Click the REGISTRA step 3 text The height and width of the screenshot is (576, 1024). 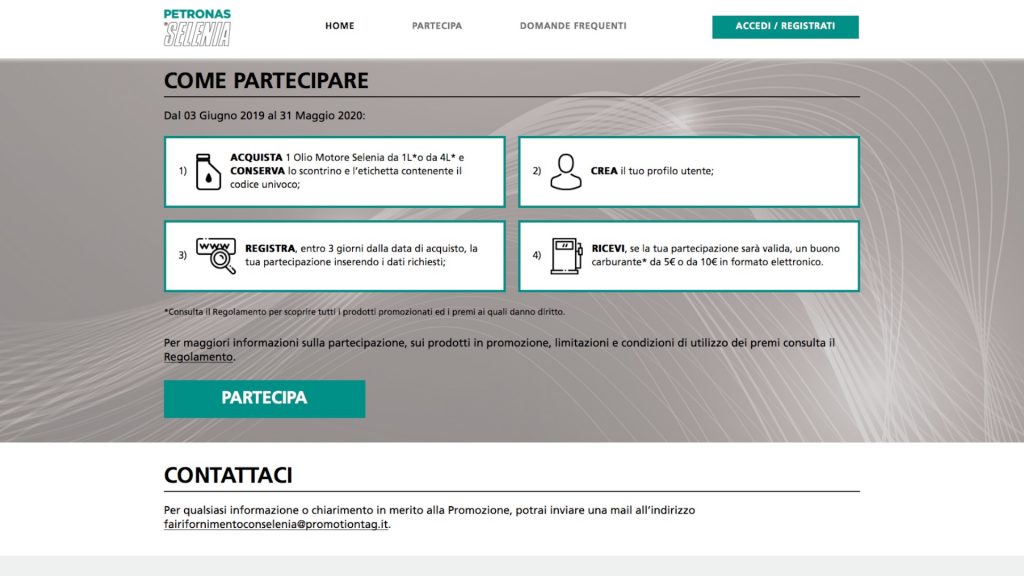(361, 255)
